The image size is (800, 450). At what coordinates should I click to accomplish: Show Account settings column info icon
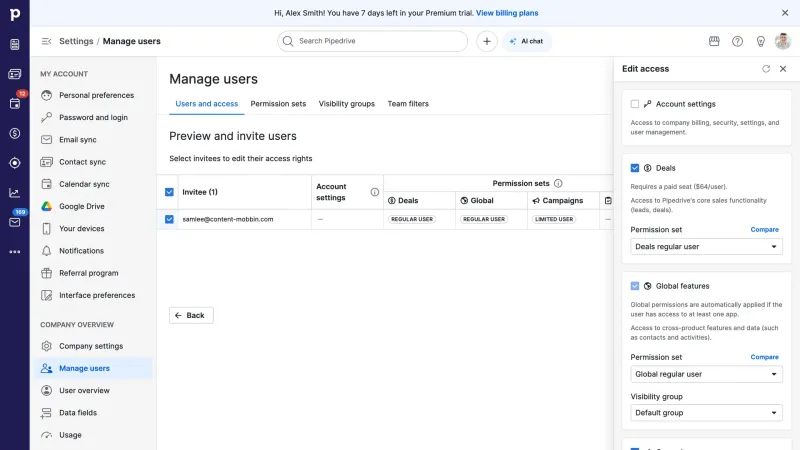pos(374,192)
